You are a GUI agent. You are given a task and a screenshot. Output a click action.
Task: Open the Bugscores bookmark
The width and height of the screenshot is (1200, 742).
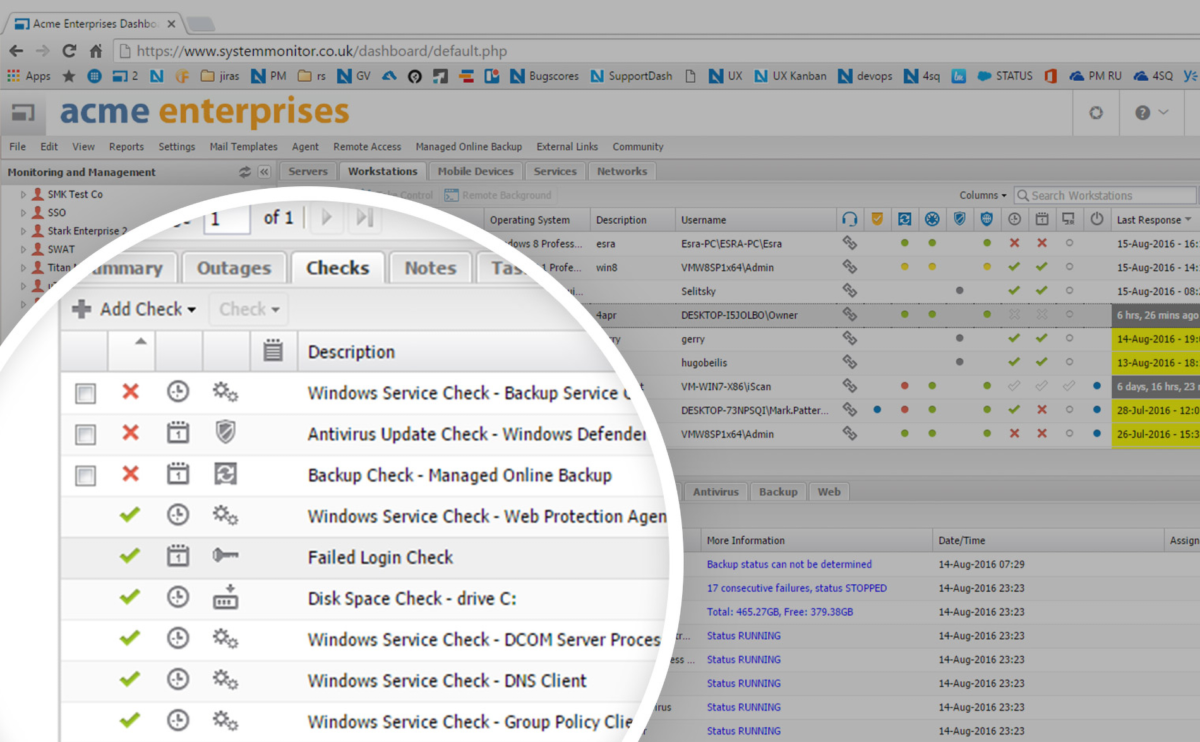click(543, 75)
